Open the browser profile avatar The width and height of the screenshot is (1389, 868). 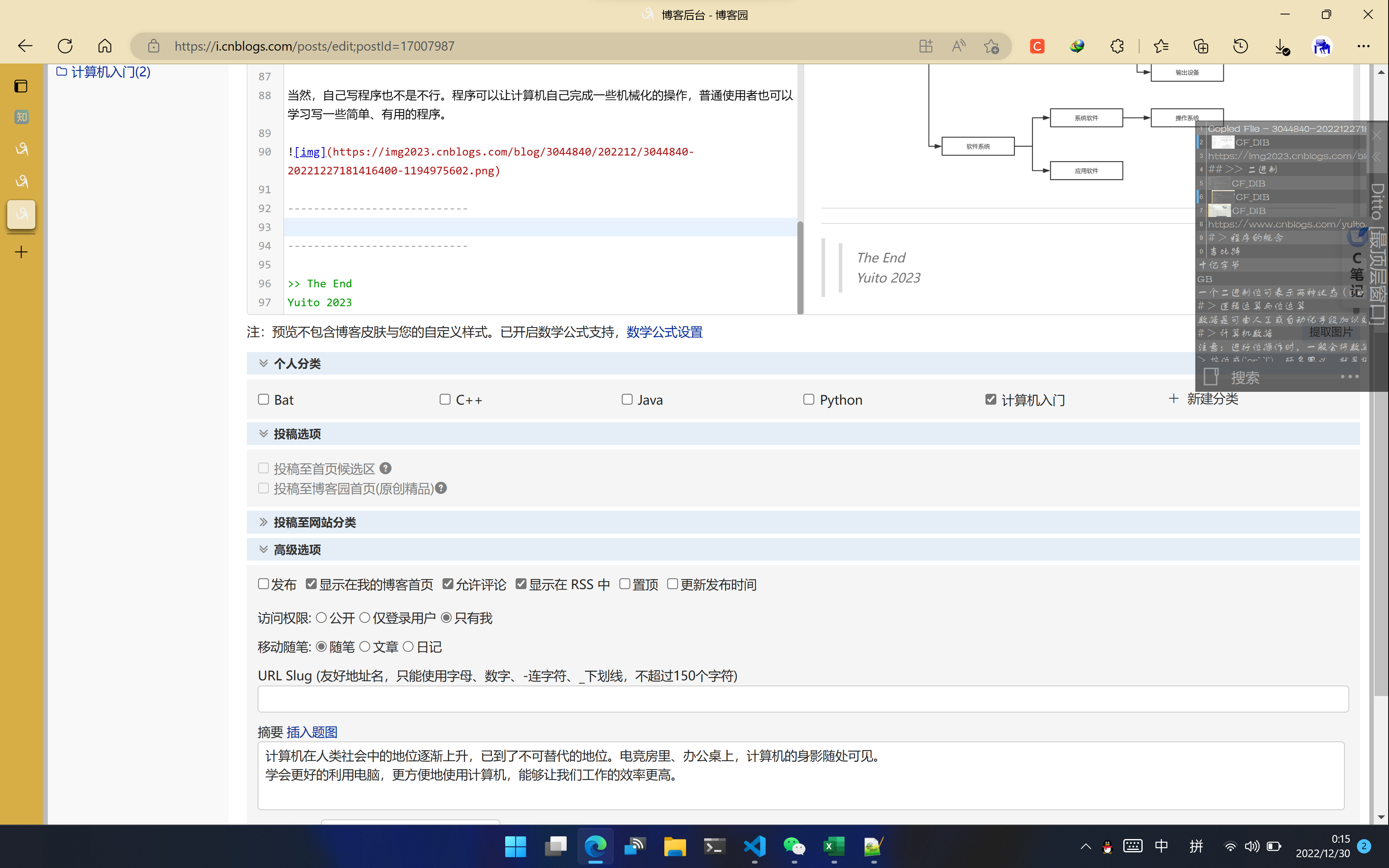[1322, 46]
